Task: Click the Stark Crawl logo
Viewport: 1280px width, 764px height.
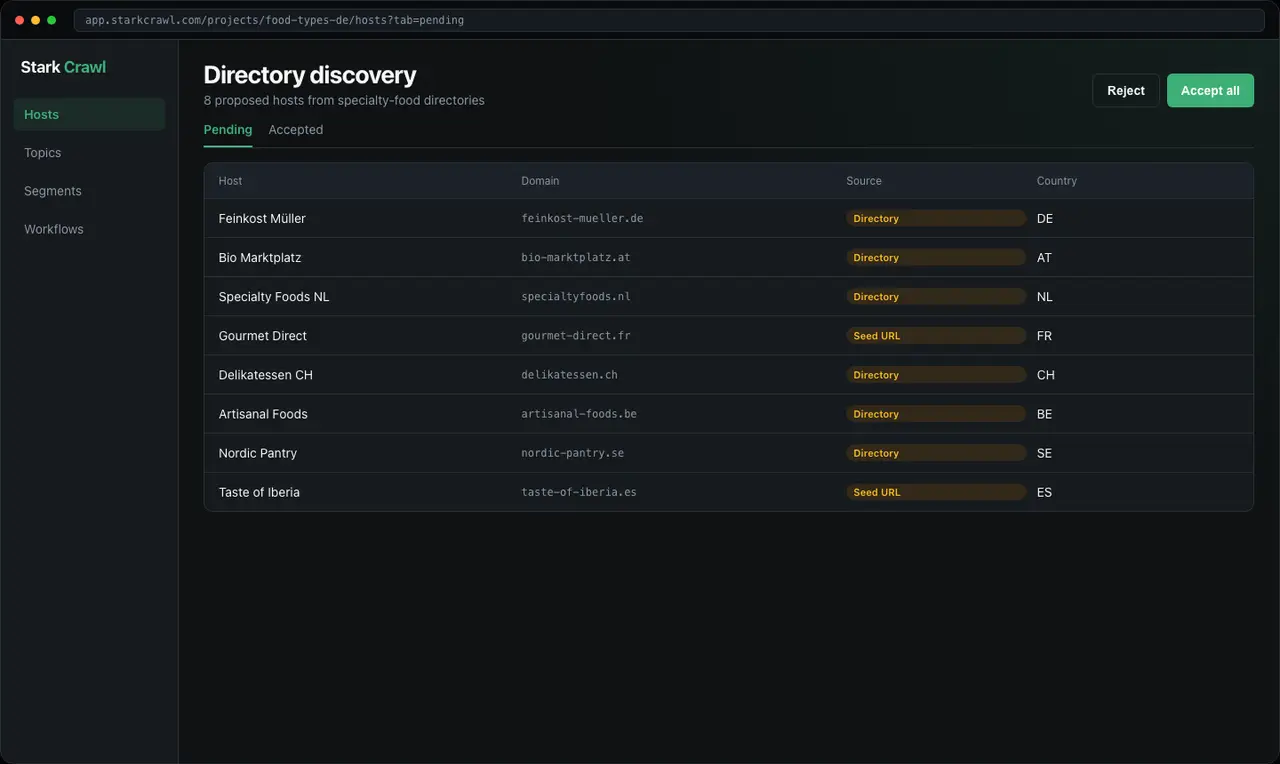Action: pyautogui.click(x=63, y=67)
